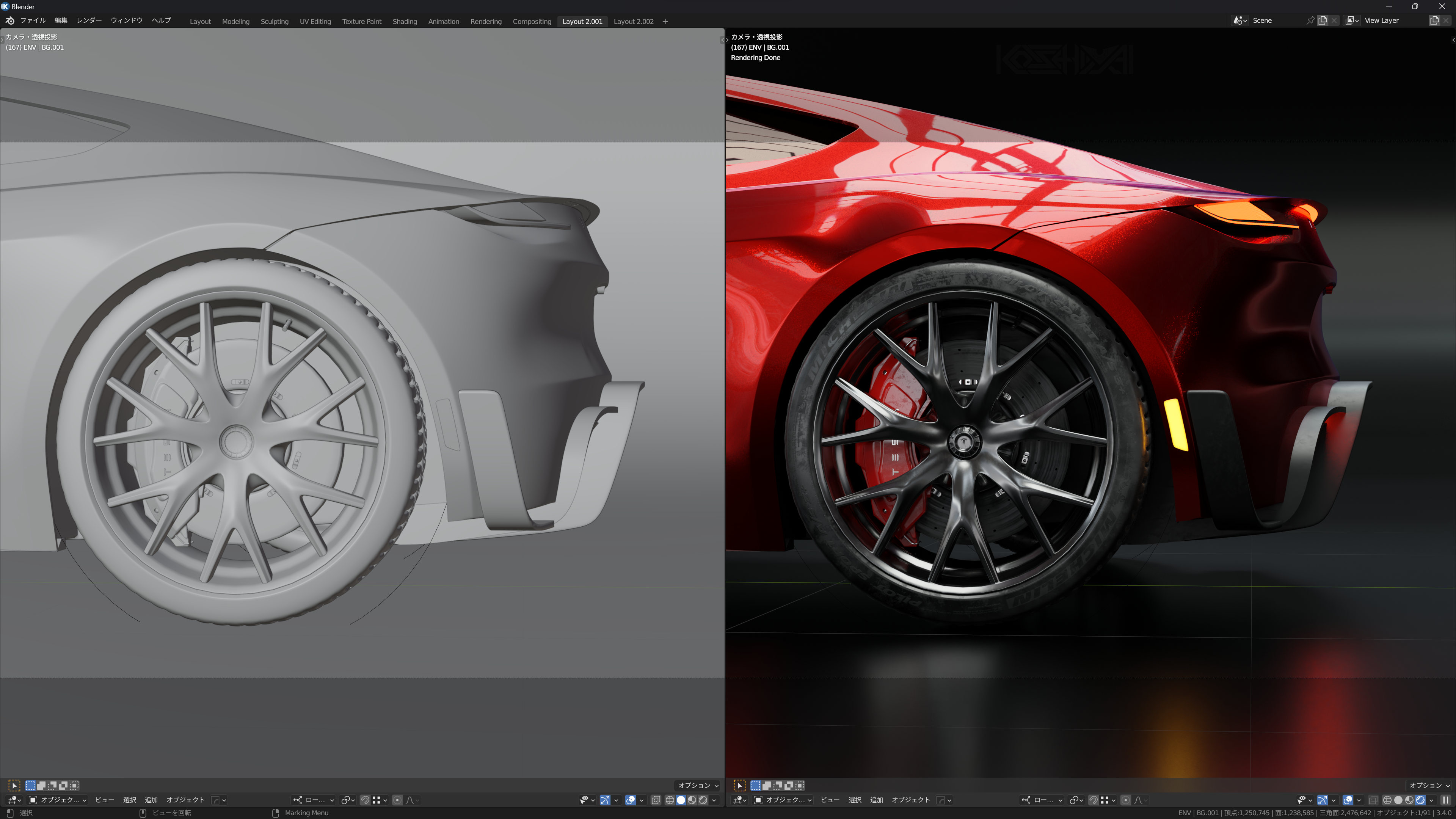Open snapping elements dropdown in right viewport
The height and width of the screenshot is (819, 1456).
[x=1108, y=800]
